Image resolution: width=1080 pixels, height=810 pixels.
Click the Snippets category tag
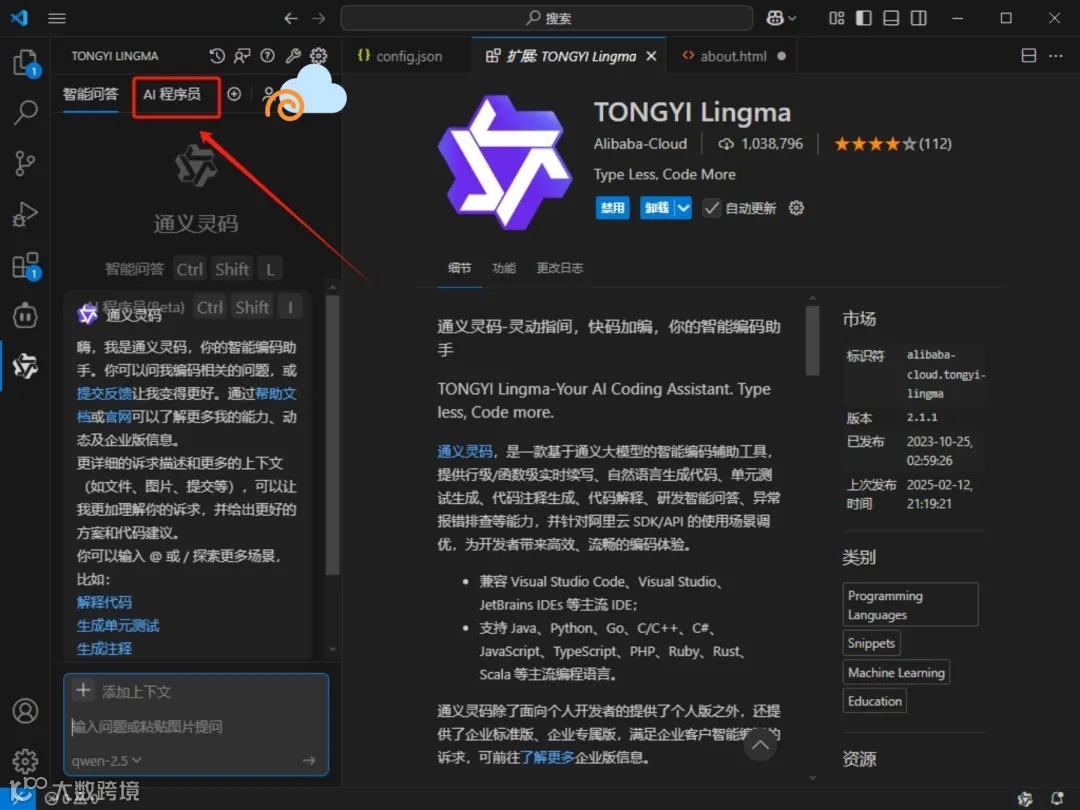(x=871, y=643)
